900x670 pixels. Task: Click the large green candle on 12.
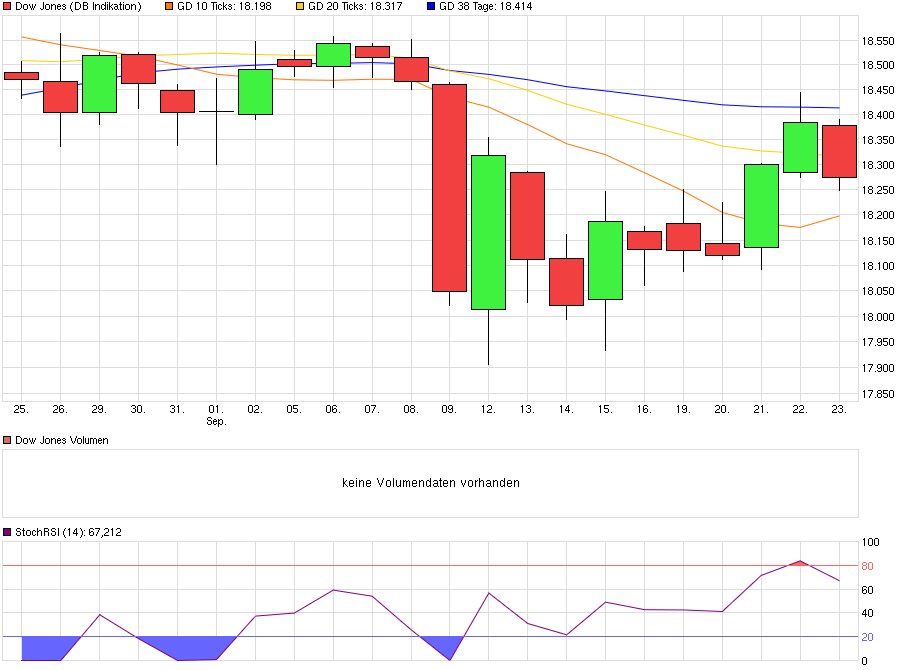(x=488, y=233)
